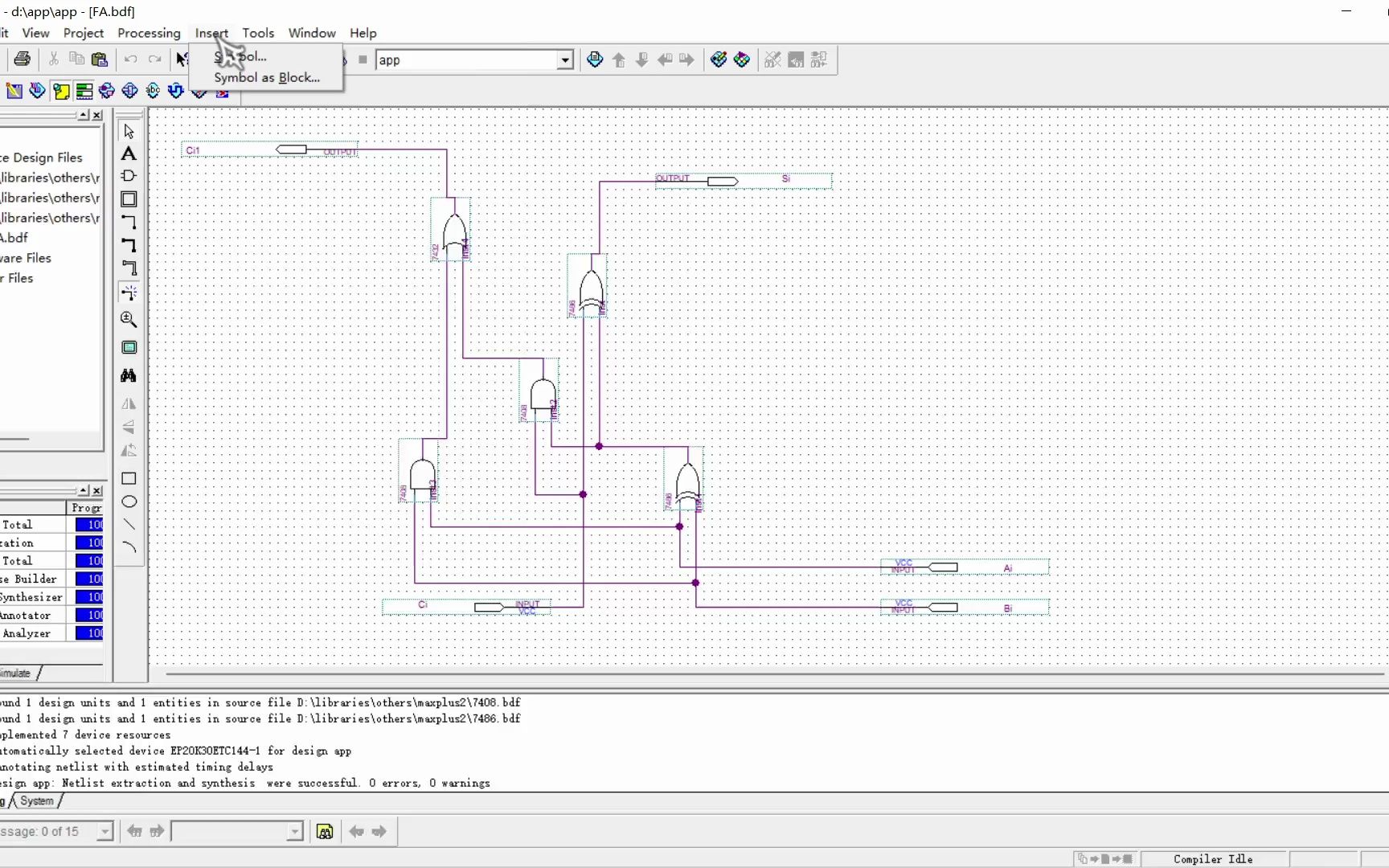Open the app project dropdown arrow
Viewport: 1389px width, 868px height.
tap(565, 60)
